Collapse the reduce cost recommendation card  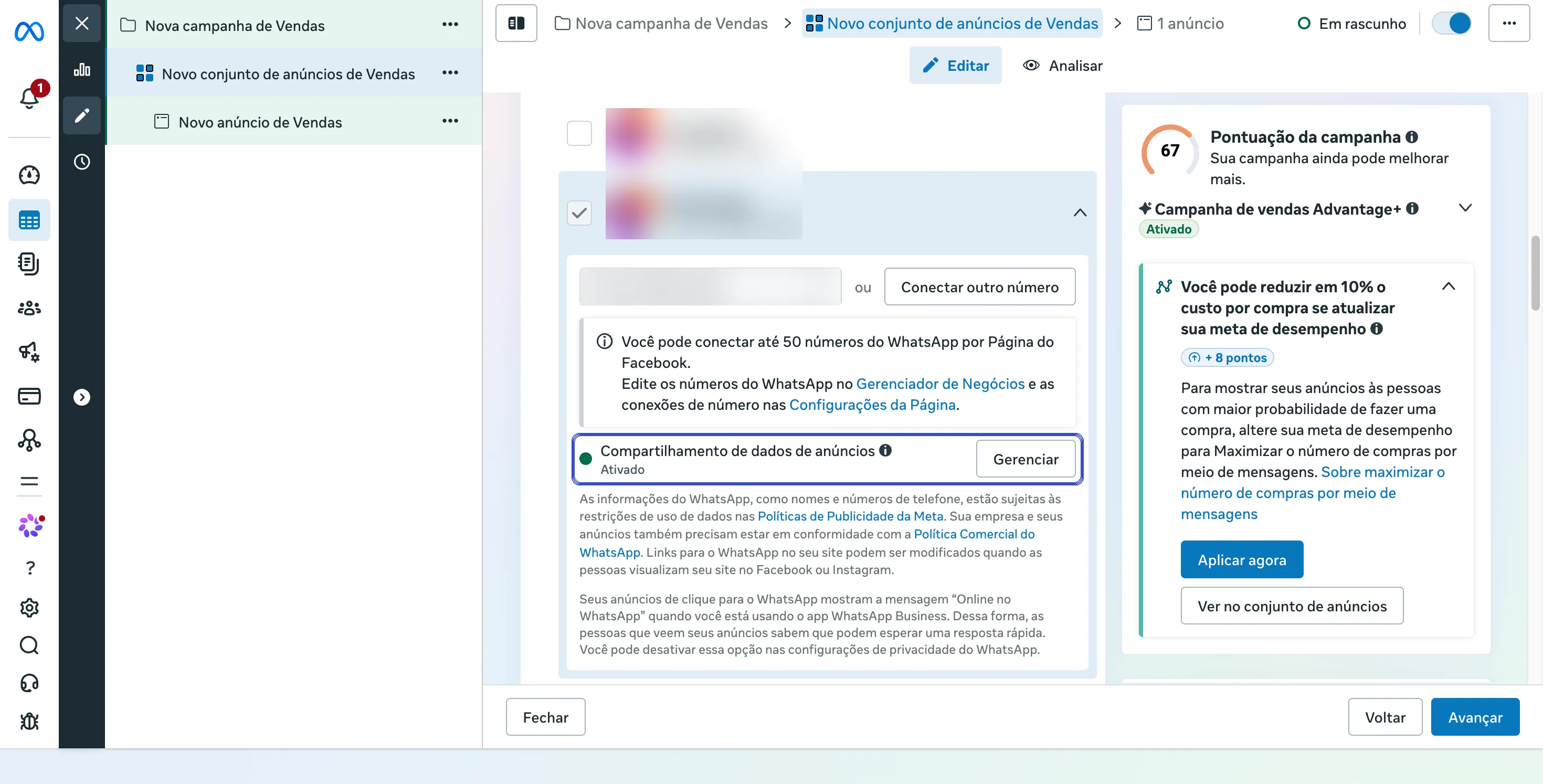1448,287
